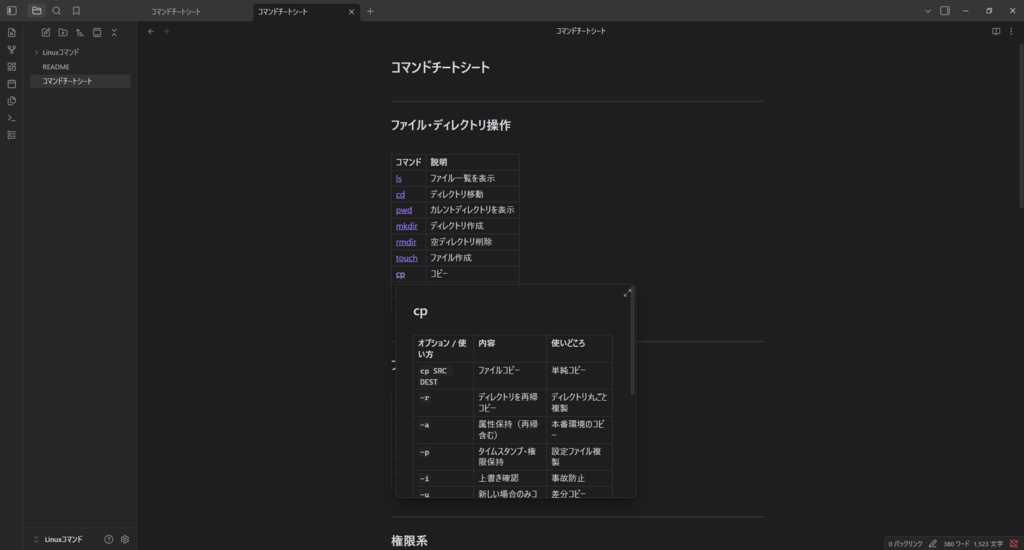Open the pwd link

[x=404, y=210]
